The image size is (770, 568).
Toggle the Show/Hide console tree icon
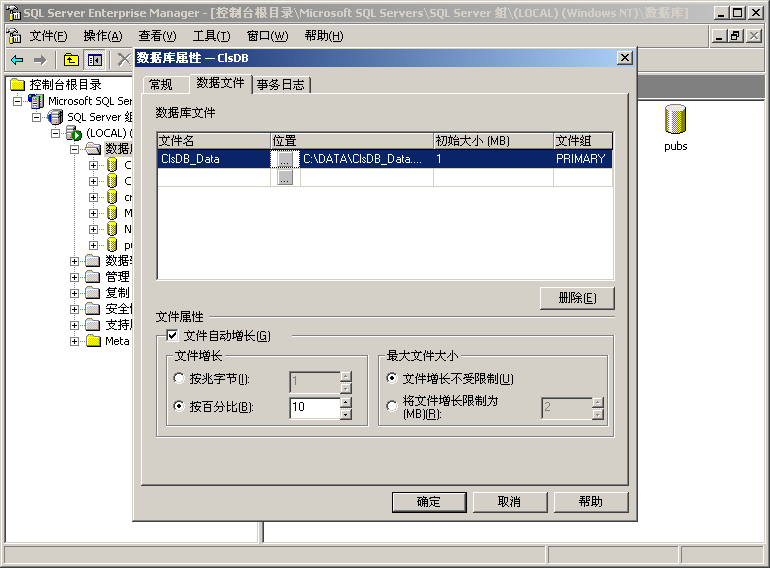[x=95, y=60]
